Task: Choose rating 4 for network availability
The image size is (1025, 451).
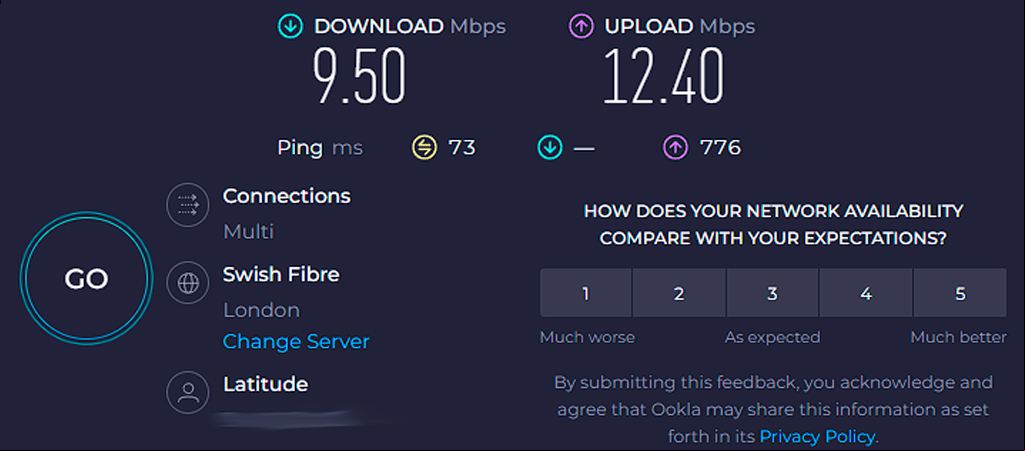Action: [866, 293]
